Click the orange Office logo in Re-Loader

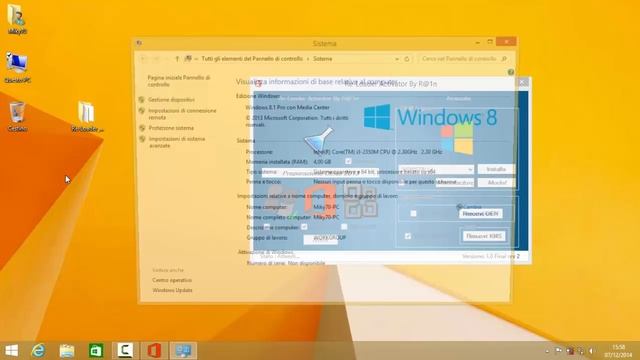(x=320, y=199)
